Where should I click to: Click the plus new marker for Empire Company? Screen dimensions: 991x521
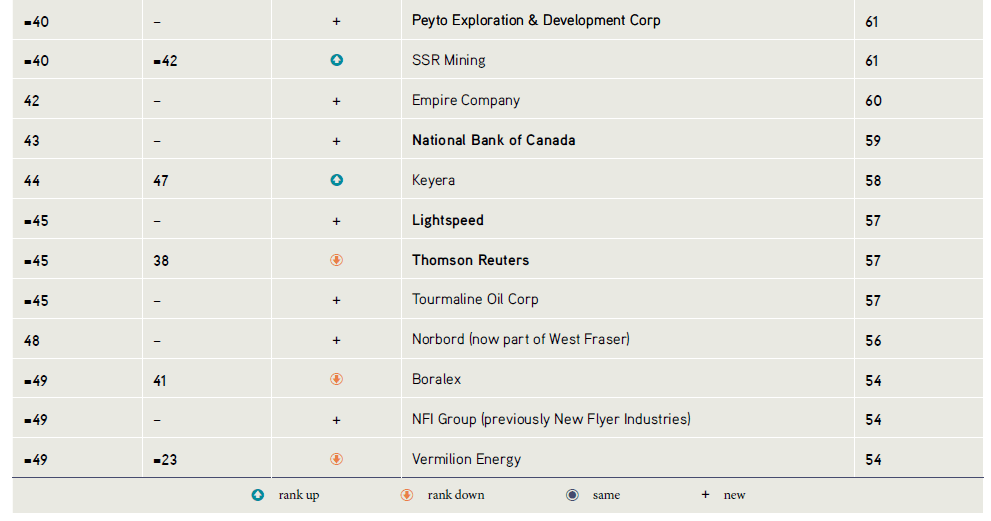coord(336,101)
